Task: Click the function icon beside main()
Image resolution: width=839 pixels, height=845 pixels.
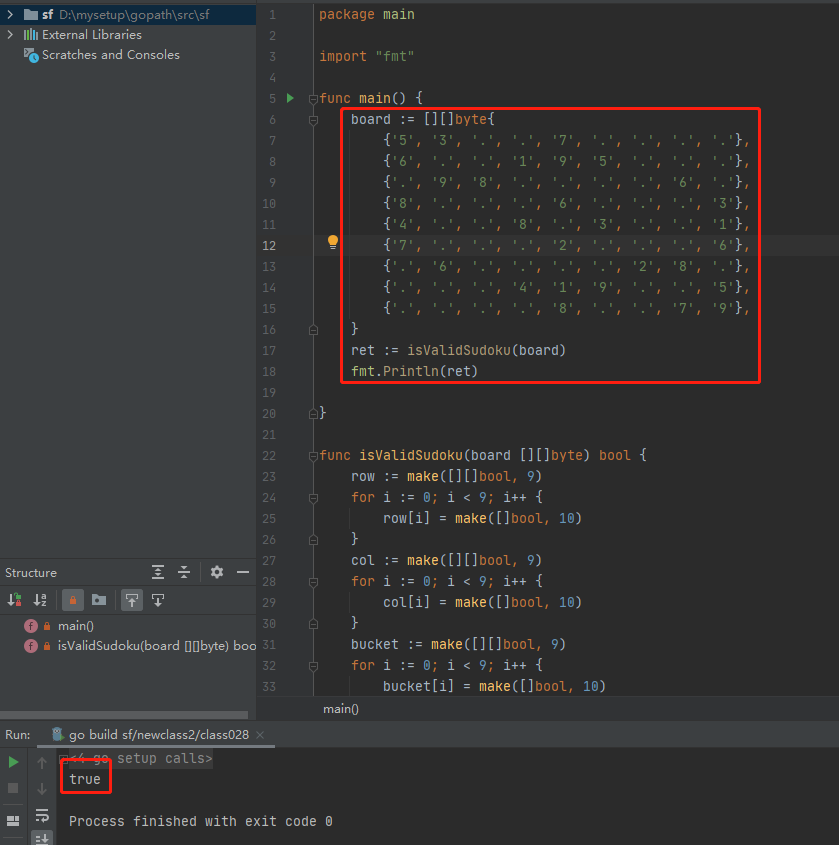Action: (31, 626)
